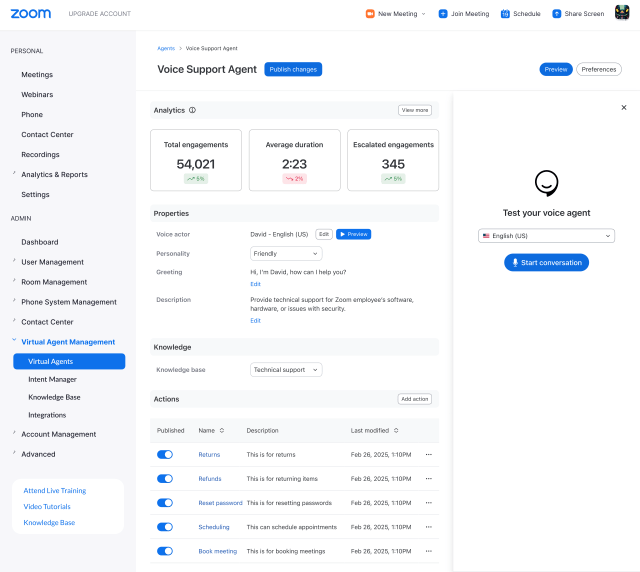The width and height of the screenshot is (640, 572).
Task: Select Intent Manager in sidebar
Action: tap(52, 379)
